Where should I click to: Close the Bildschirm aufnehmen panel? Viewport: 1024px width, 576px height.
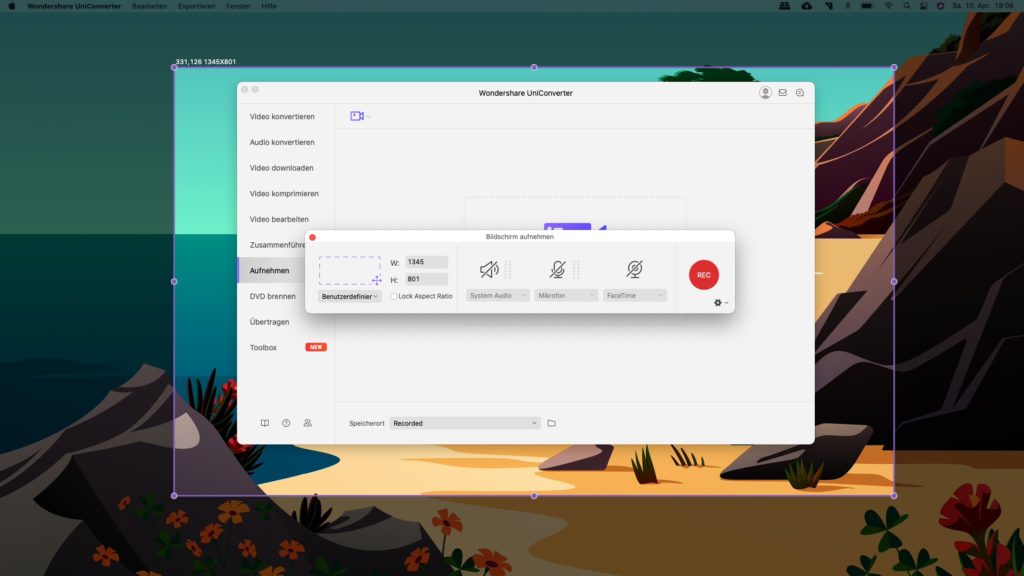pos(312,237)
